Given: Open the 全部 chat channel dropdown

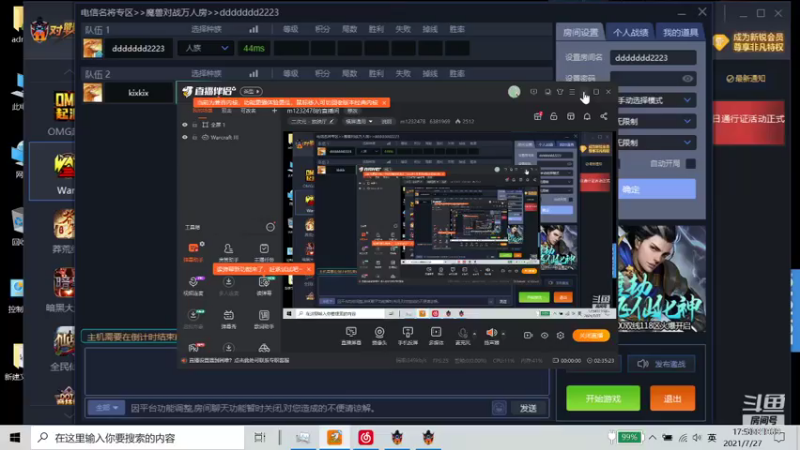Looking at the screenshot, I should [106, 408].
